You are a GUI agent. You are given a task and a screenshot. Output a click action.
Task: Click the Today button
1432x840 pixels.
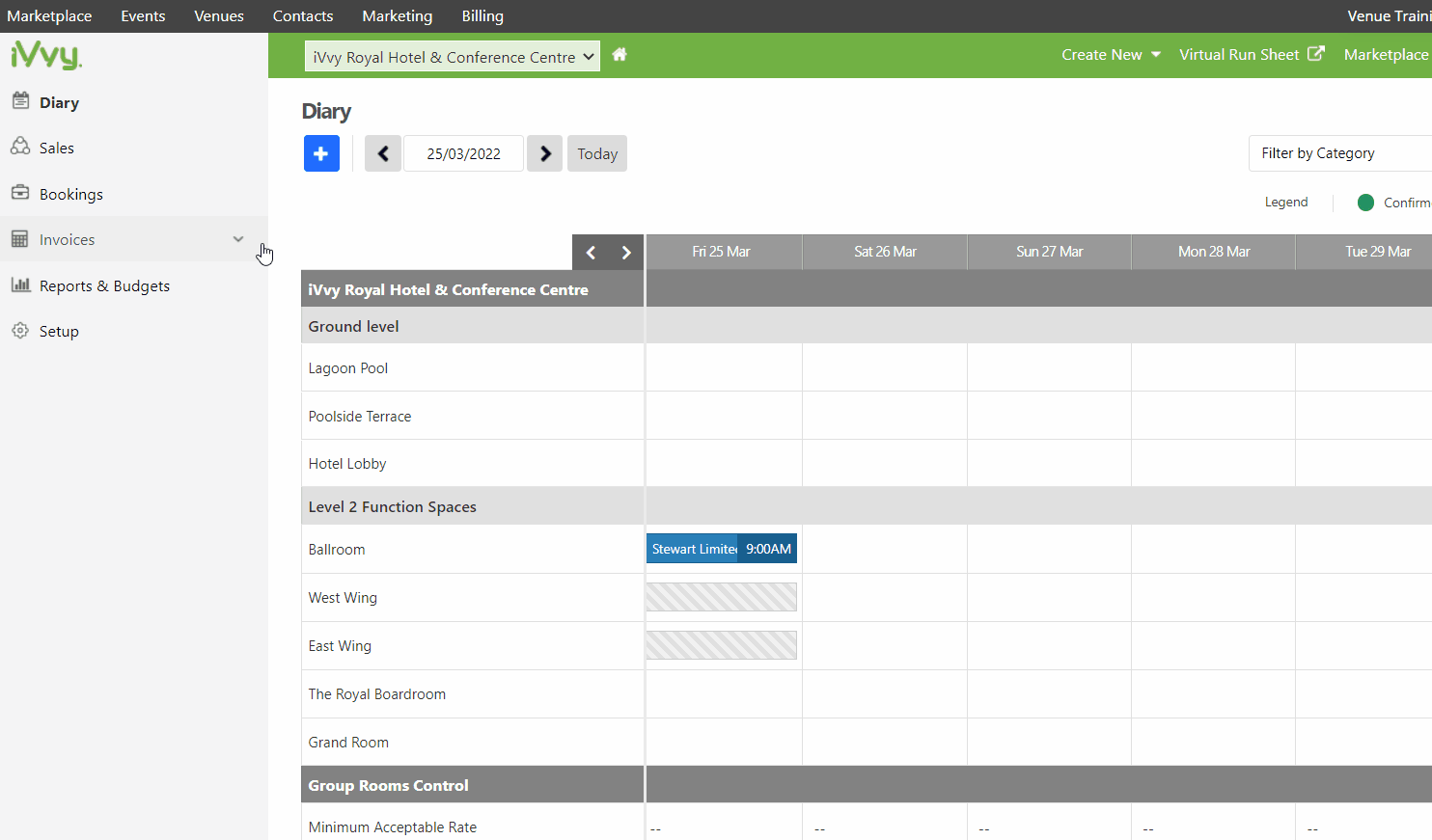597,153
